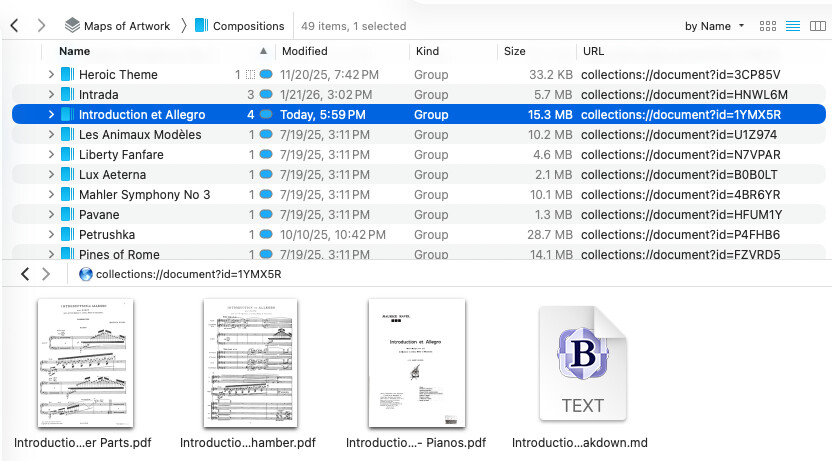Go back using top navigation arrow
This screenshot has width=832, height=461.
coord(15,26)
